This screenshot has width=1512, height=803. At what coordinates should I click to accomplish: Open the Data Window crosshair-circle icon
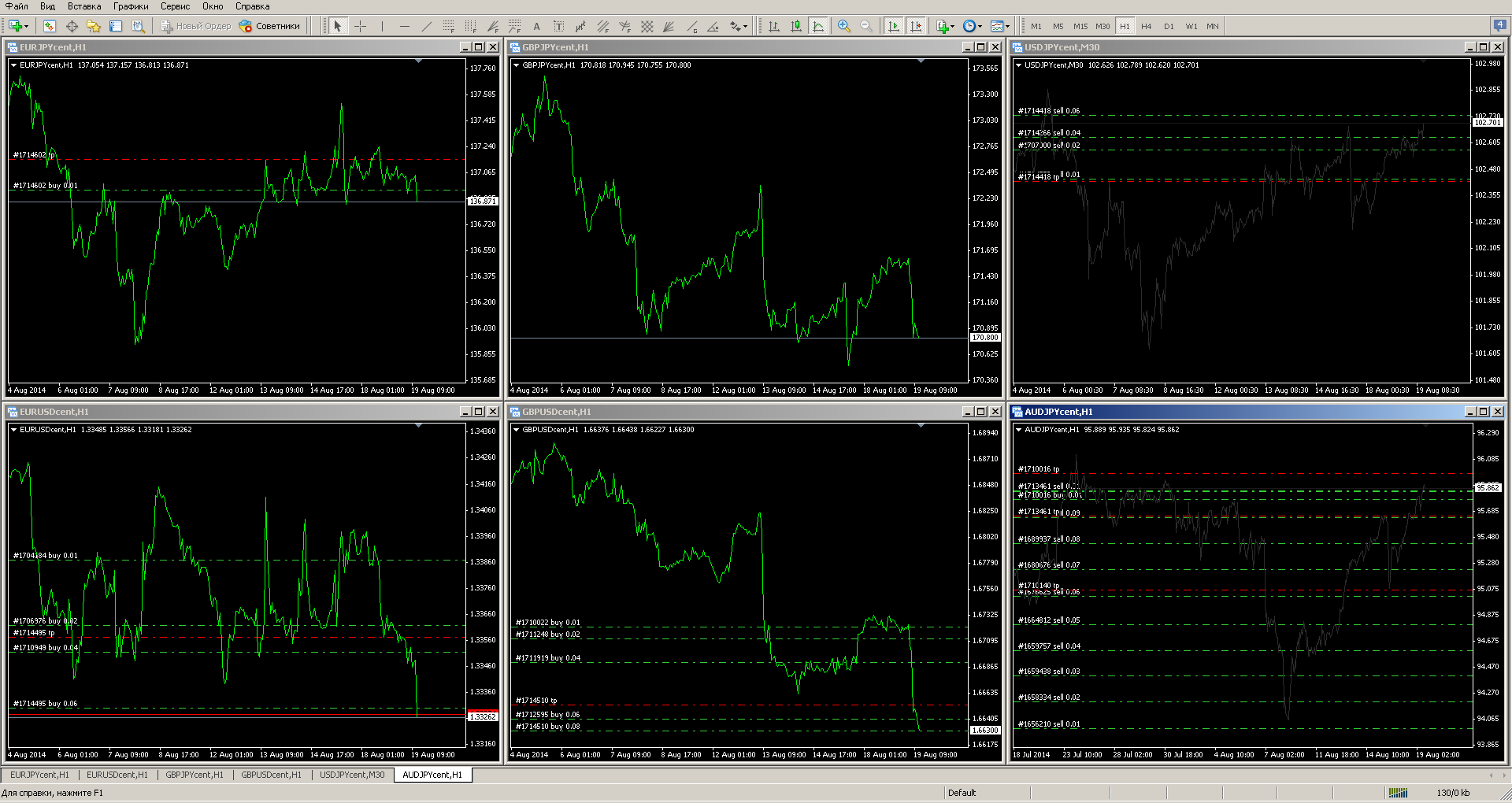point(72,26)
